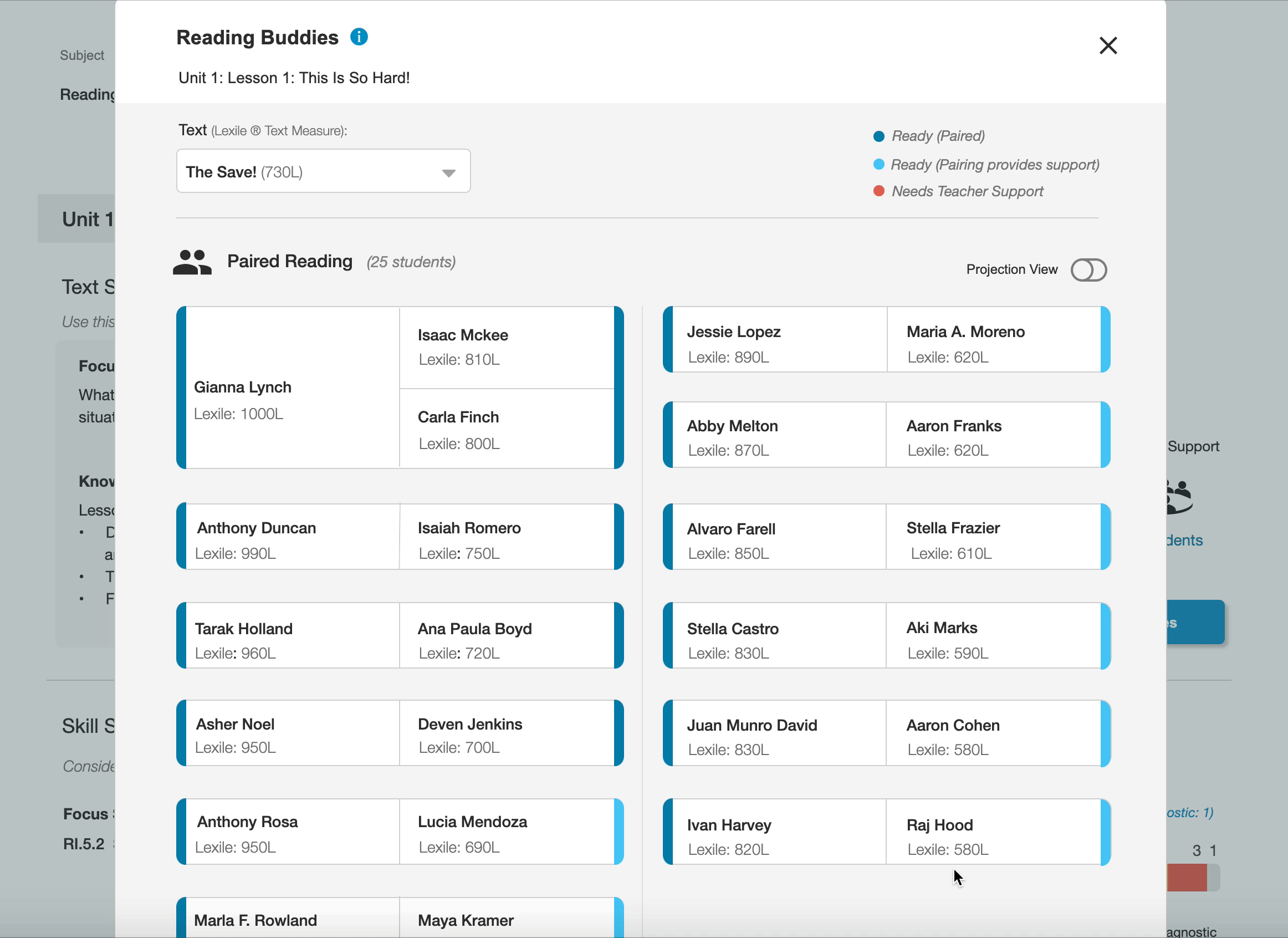Click the Ready (Paired) legend dot
1288x938 pixels.
coord(878,136)
